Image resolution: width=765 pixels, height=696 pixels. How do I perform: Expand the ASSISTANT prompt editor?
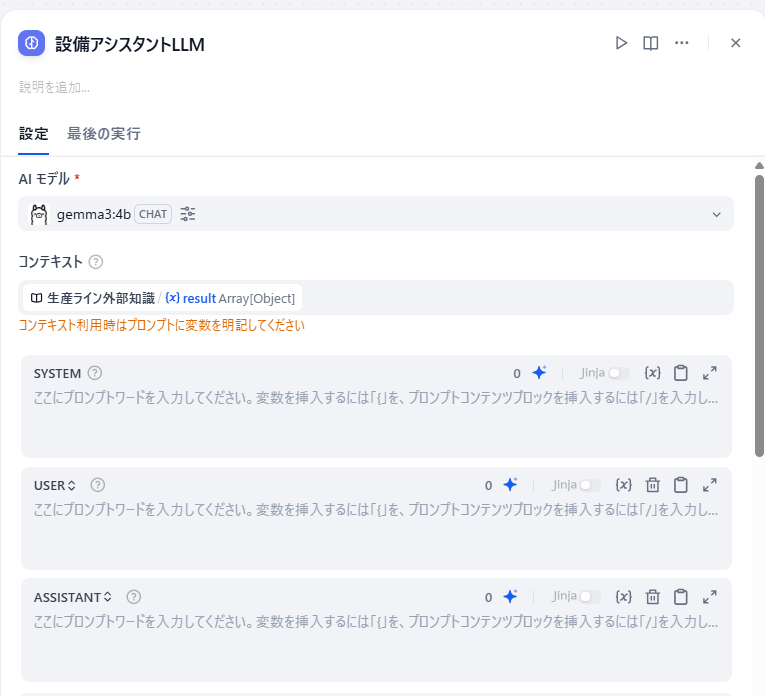(710, 597)
